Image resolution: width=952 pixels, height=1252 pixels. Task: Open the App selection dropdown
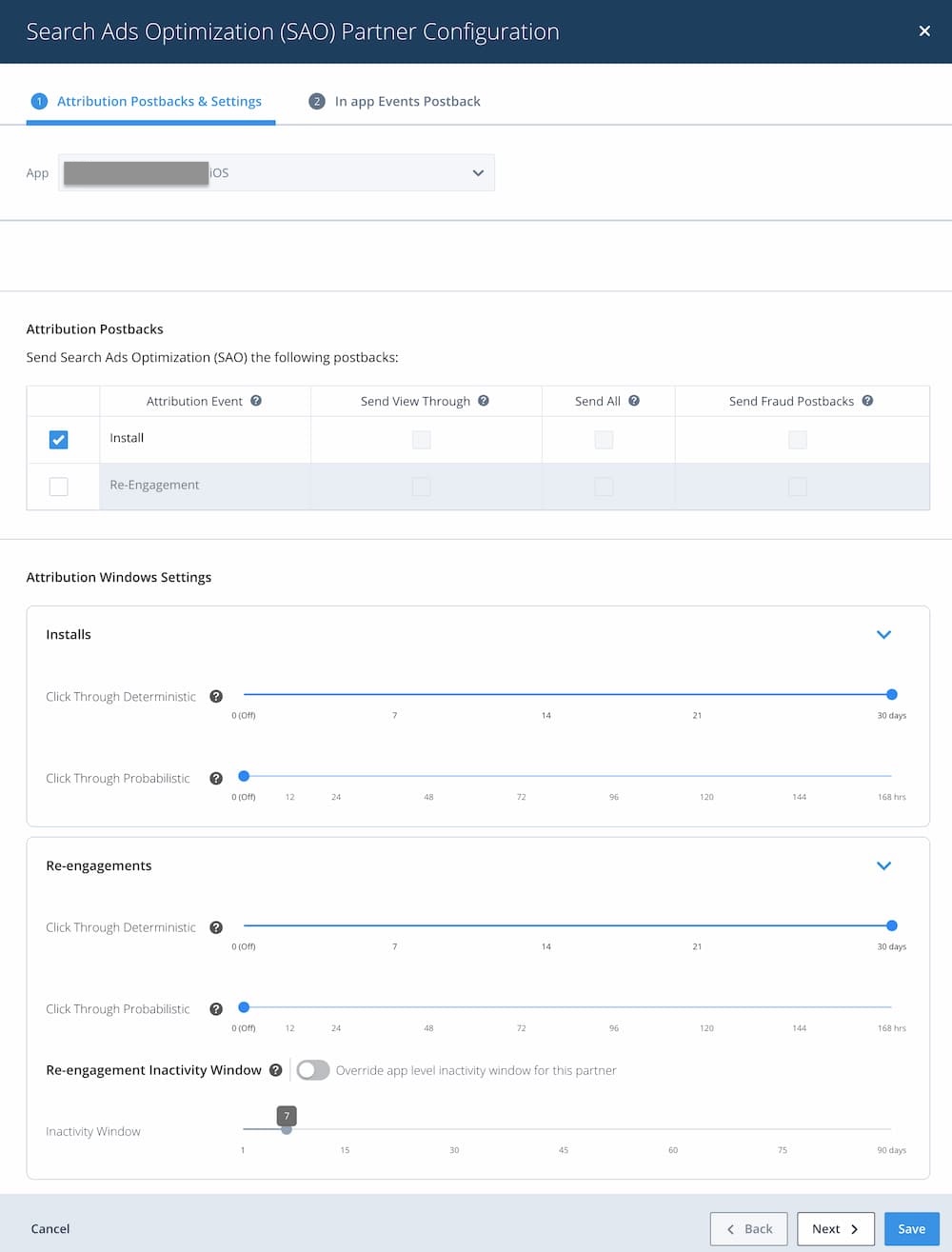[x=477, y=172]
